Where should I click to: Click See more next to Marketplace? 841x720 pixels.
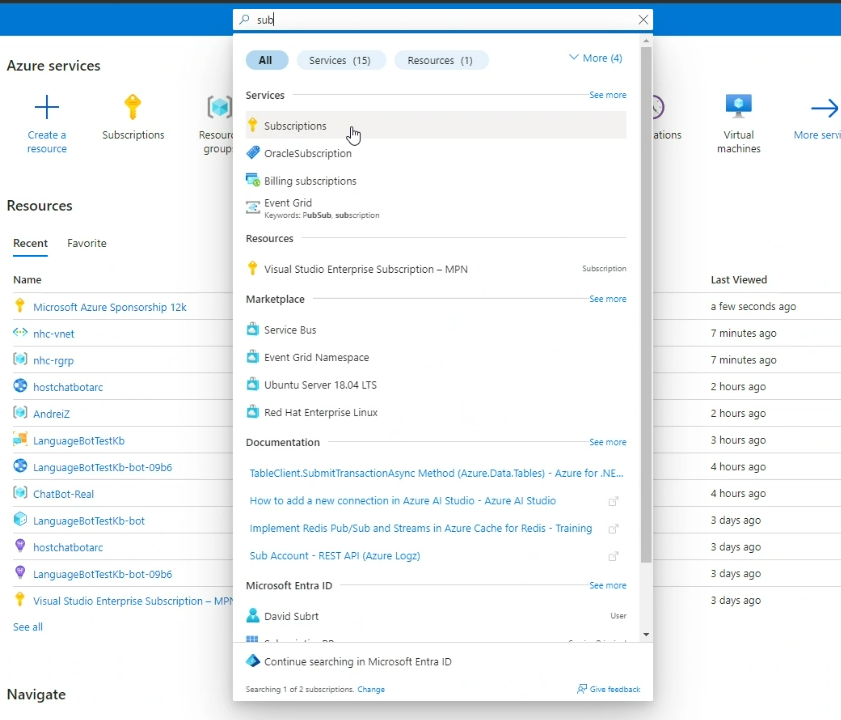tap(607, 299)
